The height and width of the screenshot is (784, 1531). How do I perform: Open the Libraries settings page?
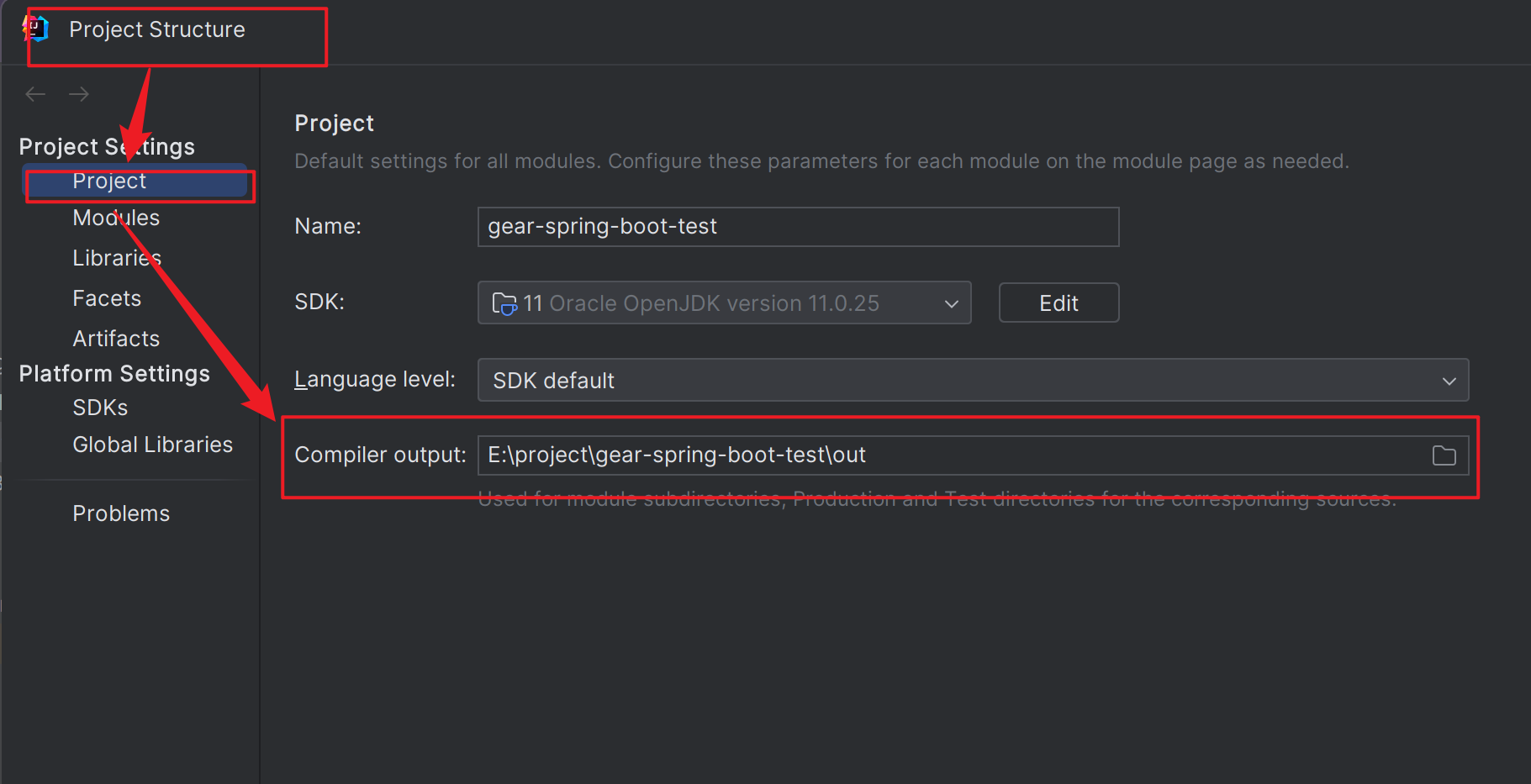[x=117, y=258]
